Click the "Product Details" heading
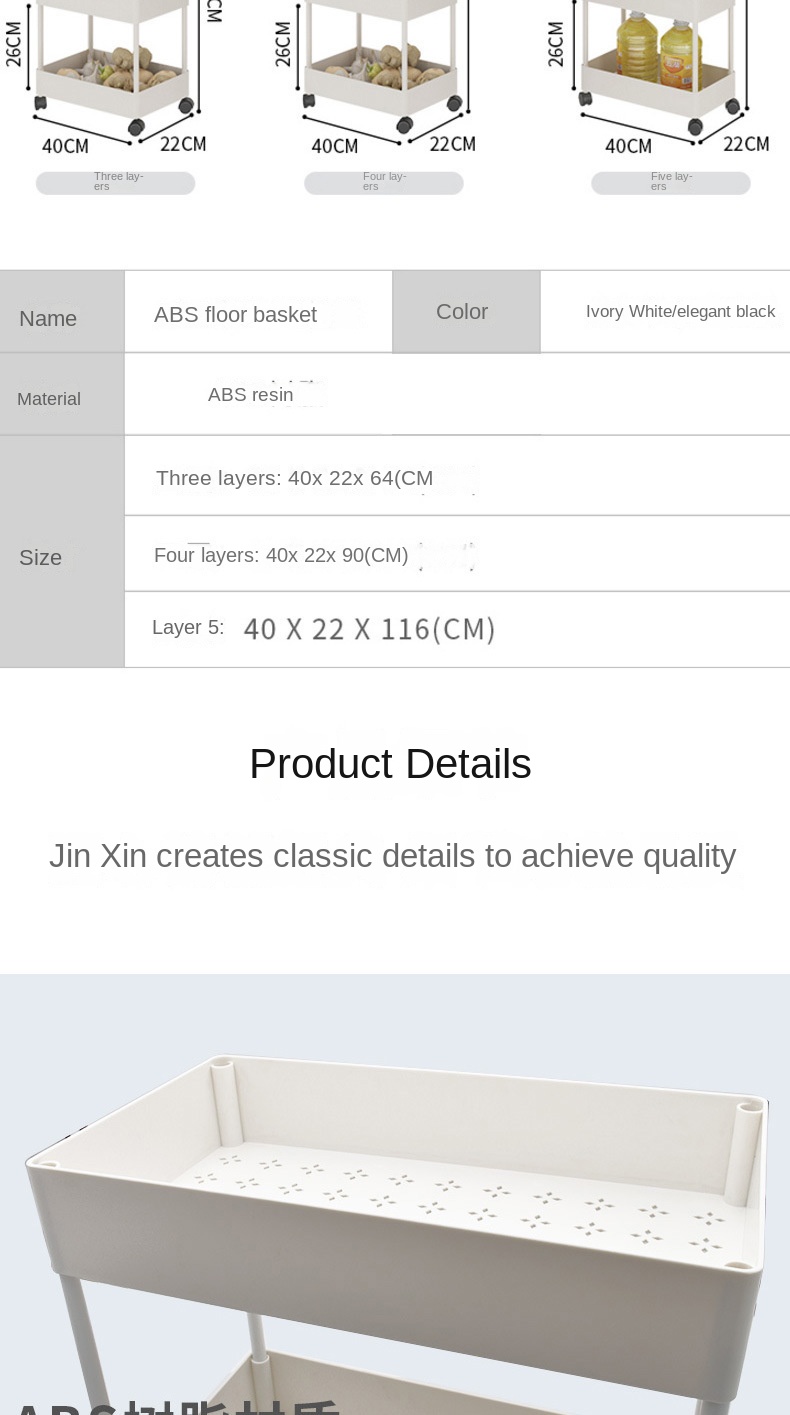Screen dimensions: 790x1415 click(x=390, y=764)
